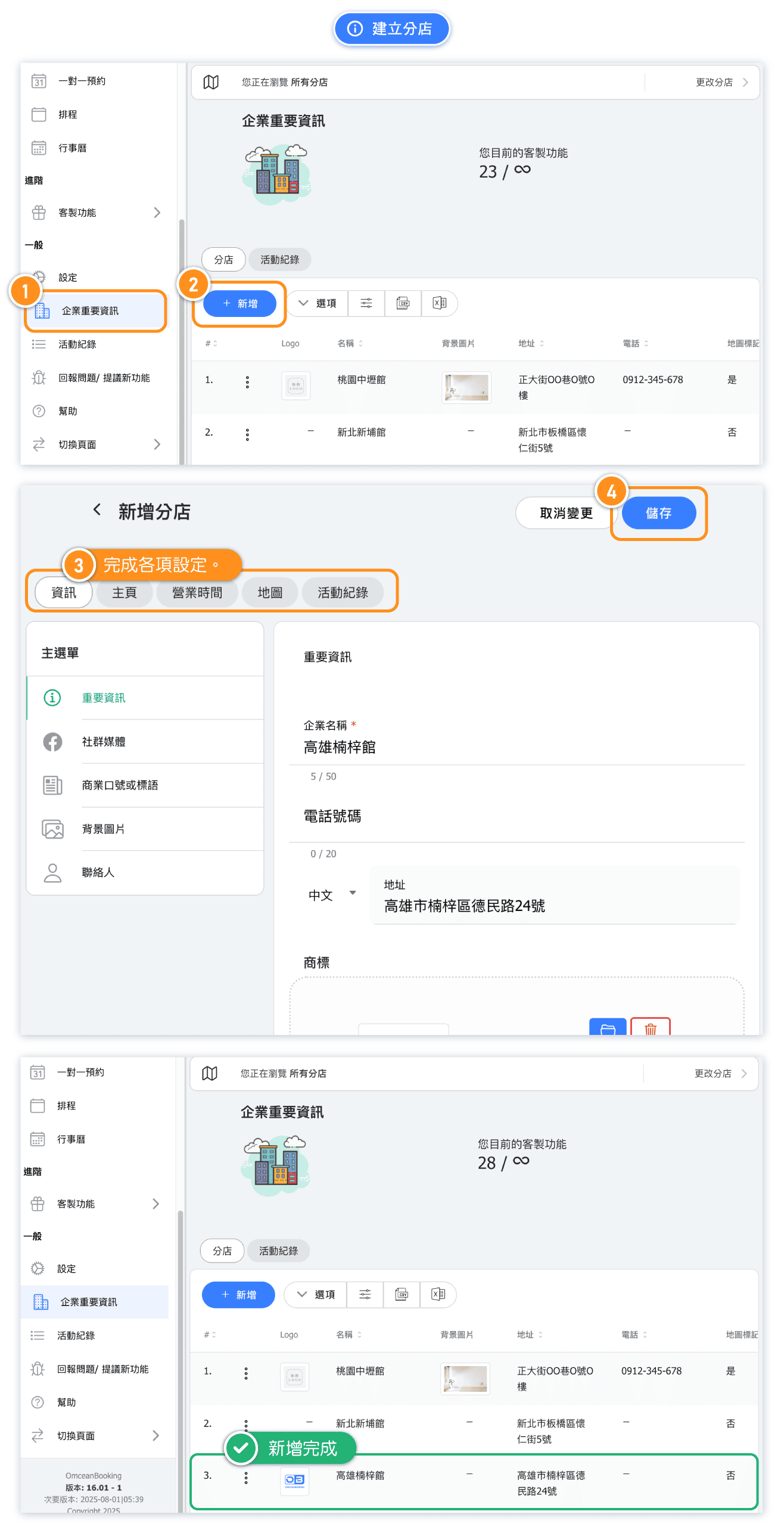Click the Excel export icon in top toolbar
The width and height of the screenshot is (784, 1533).
(440, 303)
